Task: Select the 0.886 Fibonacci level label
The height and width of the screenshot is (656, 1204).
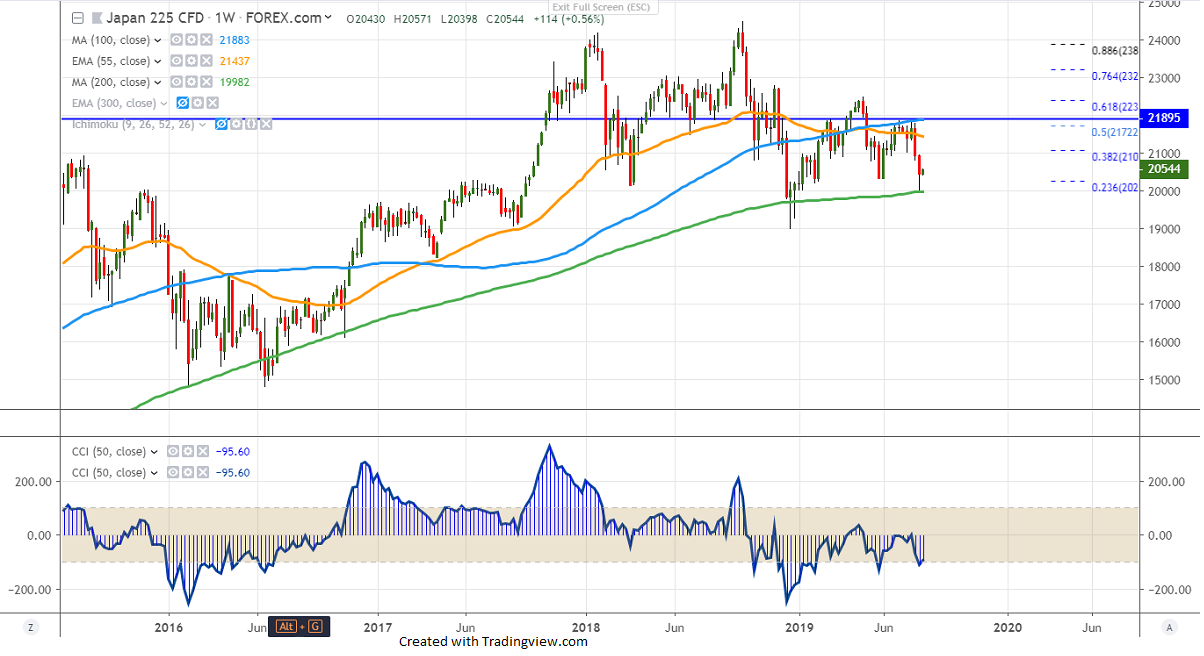Action: click(1116, 51)
